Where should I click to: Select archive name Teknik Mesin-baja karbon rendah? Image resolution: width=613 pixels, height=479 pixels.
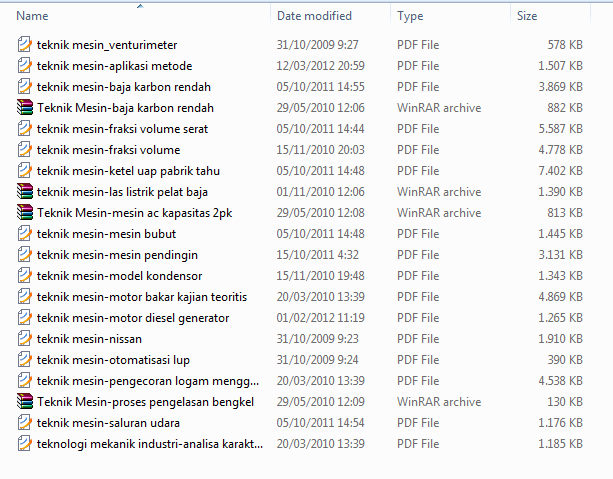[x=125, y=108]
